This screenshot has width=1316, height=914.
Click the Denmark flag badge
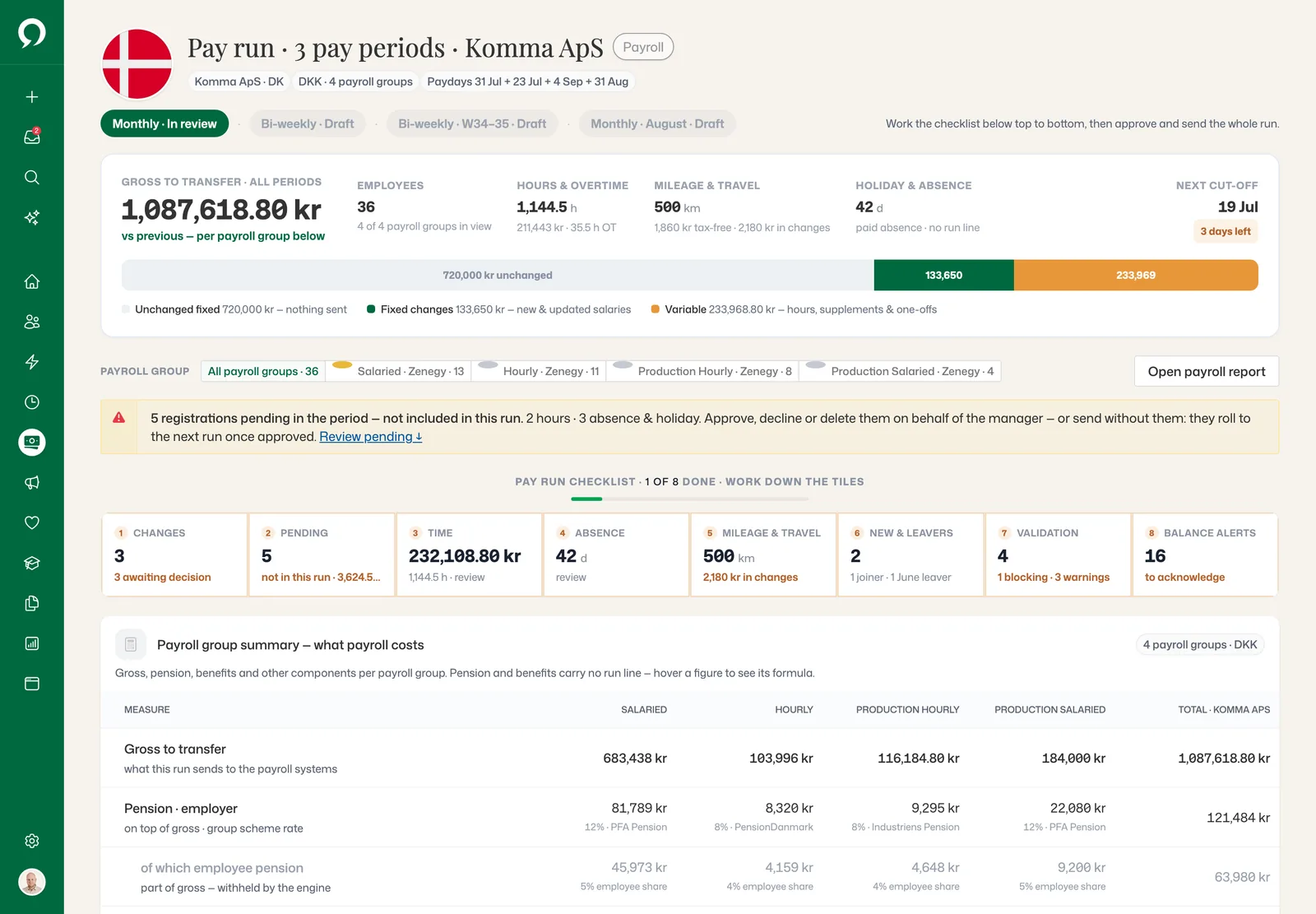pyautogui.click(x=137, y=64)
